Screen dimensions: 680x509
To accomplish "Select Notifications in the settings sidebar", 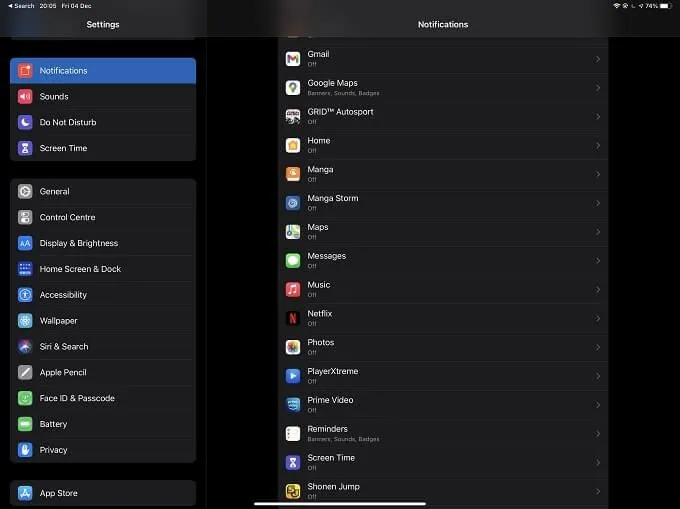I will coord(103,70).
